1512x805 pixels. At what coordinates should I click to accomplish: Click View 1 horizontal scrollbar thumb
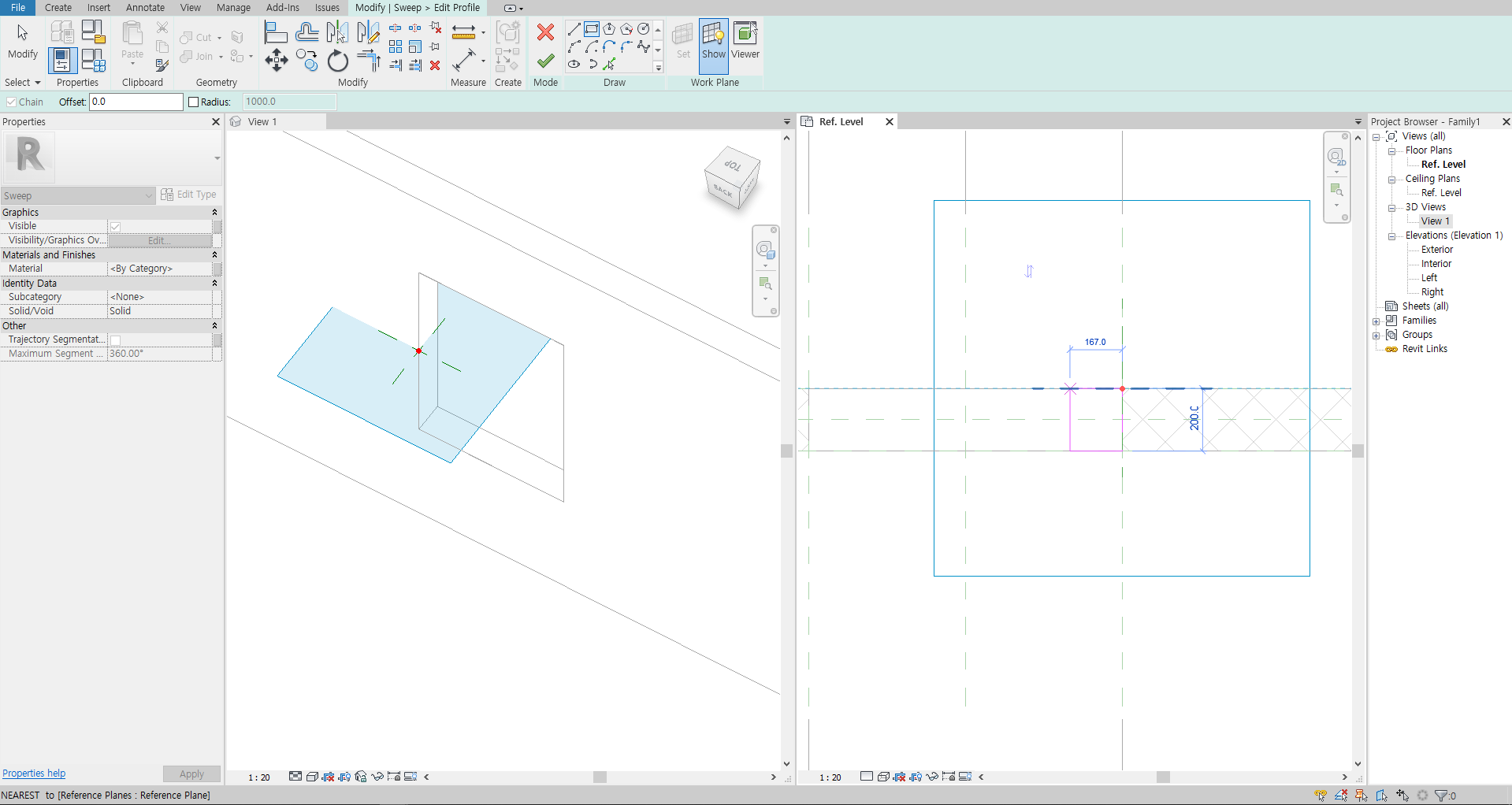click(600, 777)
